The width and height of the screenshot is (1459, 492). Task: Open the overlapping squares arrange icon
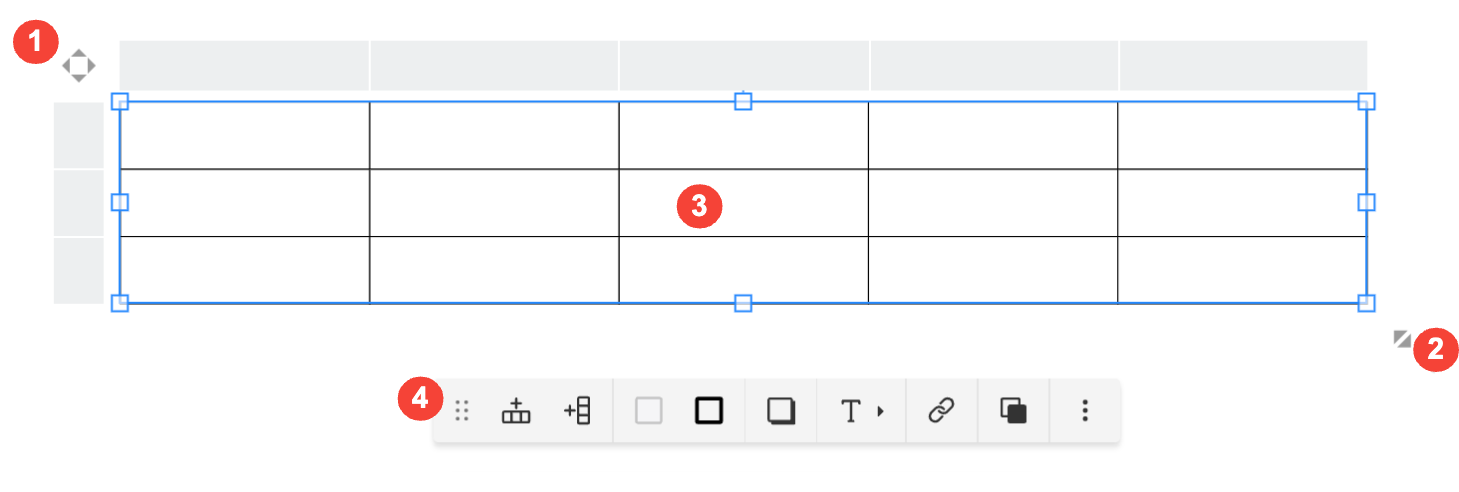(1013, 411)
